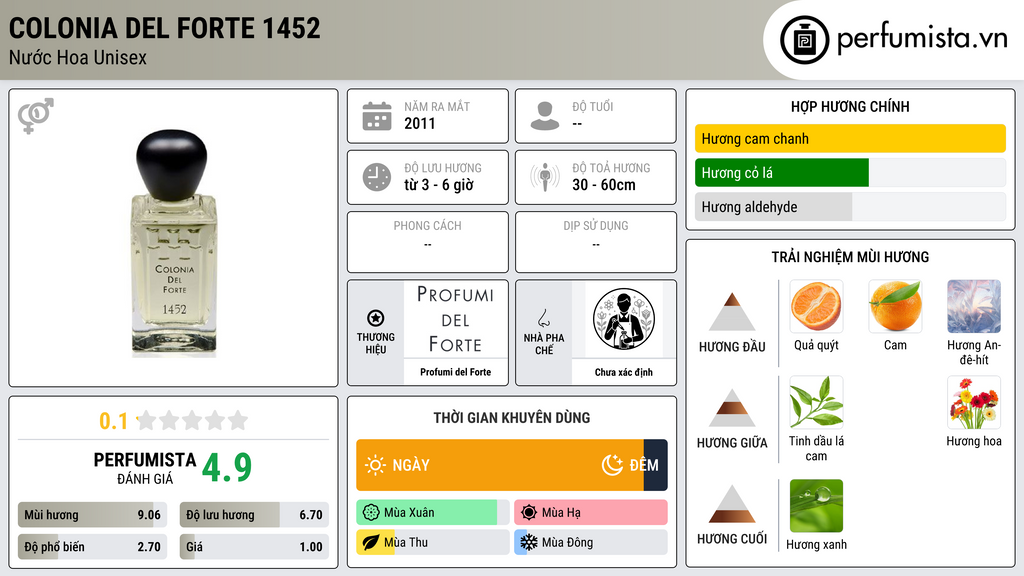Click the autumn leaf icon for Mùa Thu
1024x576 pixels.
[x=371, y=542]
